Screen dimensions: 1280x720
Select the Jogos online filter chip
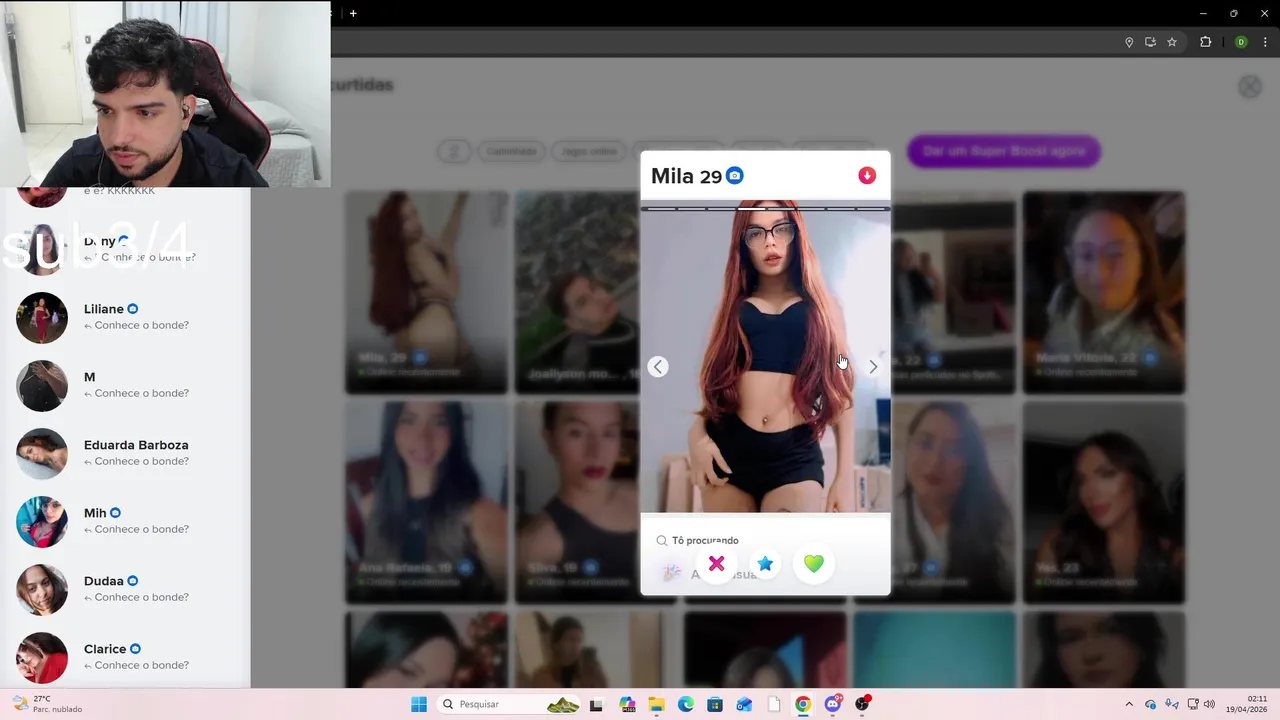(x=588, y=151)
